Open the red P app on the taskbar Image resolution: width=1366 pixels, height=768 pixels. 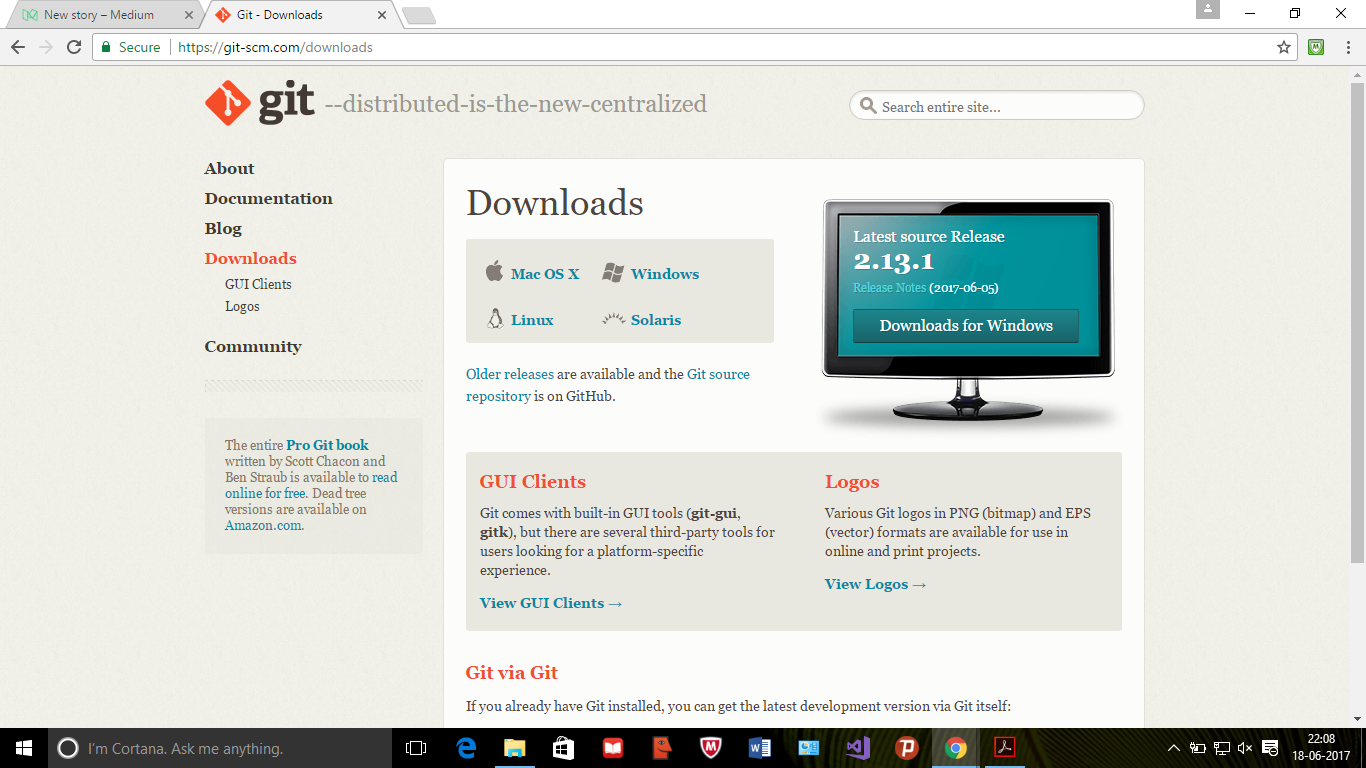907,748
